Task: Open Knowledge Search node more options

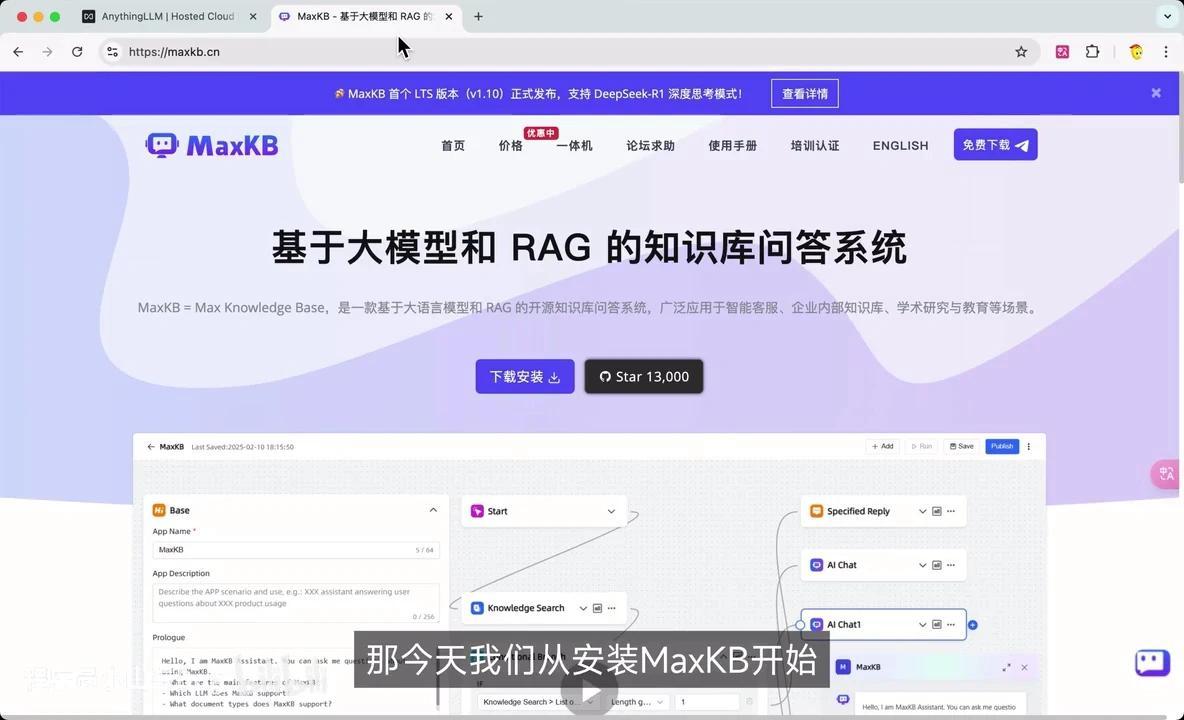Action: (x=612, y=608)
